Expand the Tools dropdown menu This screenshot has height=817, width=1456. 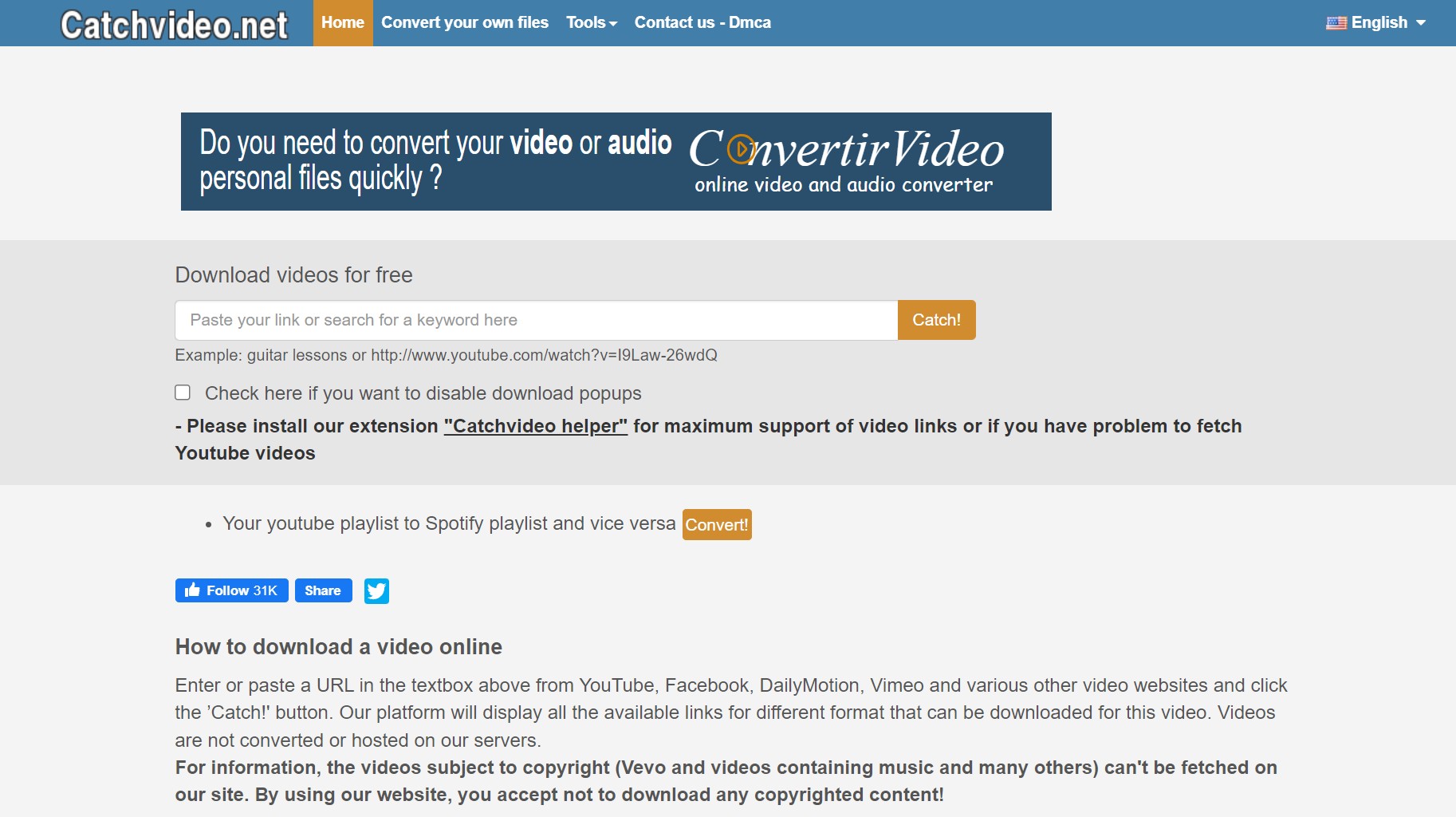click(592, 22)
